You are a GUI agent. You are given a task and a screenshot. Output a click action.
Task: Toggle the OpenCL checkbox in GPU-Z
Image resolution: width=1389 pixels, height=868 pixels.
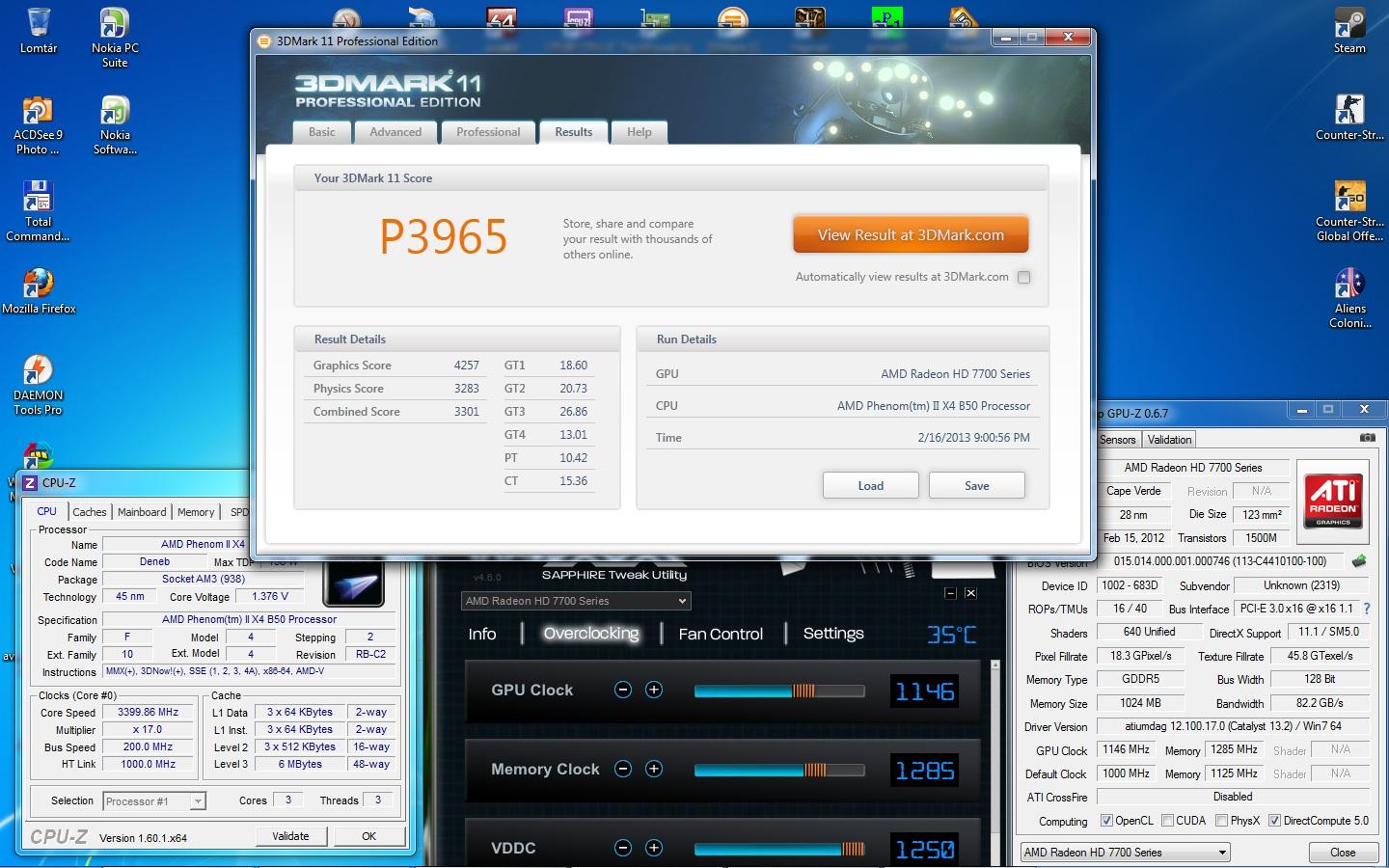(x=1106, y=821)
